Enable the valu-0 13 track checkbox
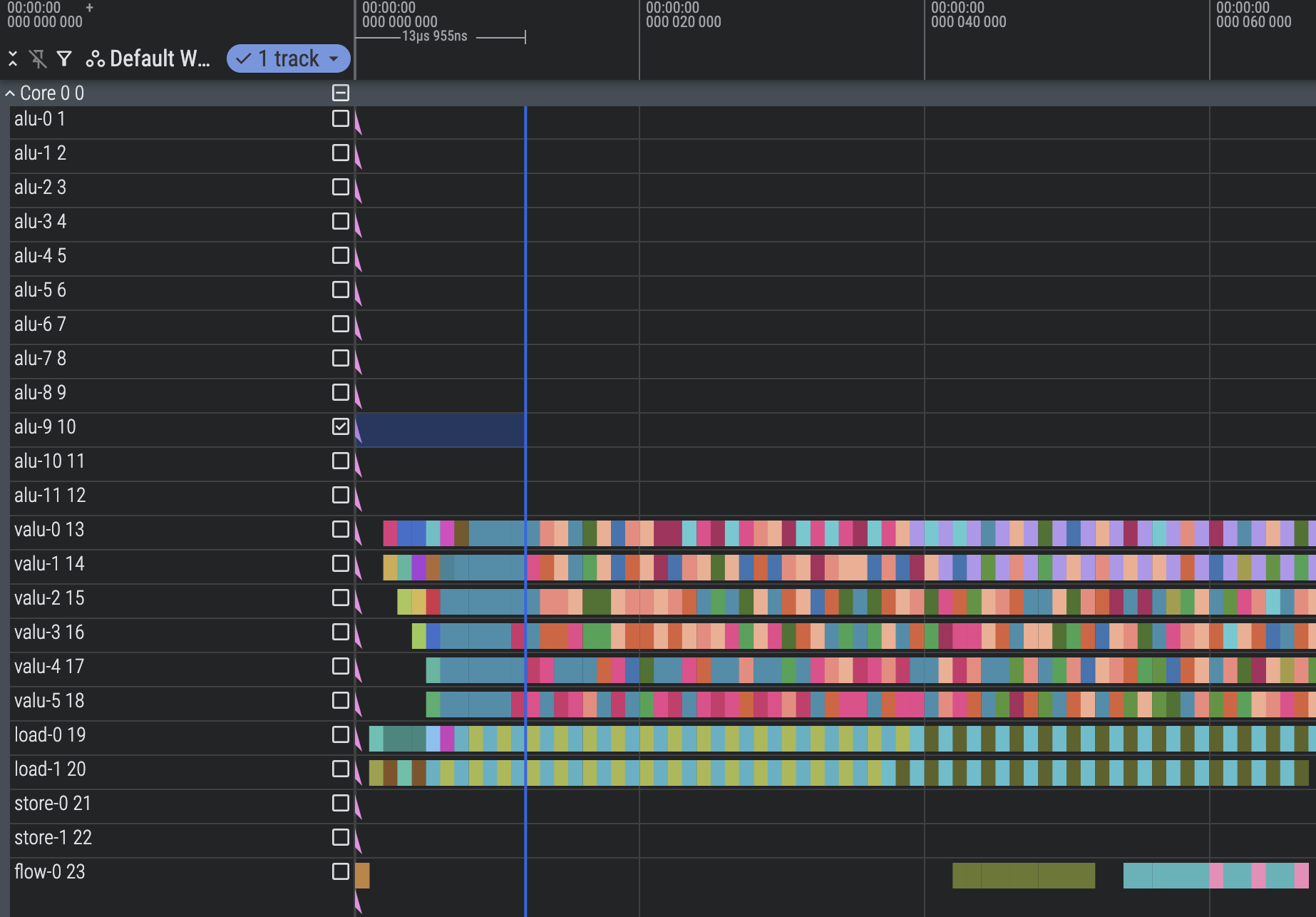The width and height of the screenshot is (1316, 917). point(341,529)
